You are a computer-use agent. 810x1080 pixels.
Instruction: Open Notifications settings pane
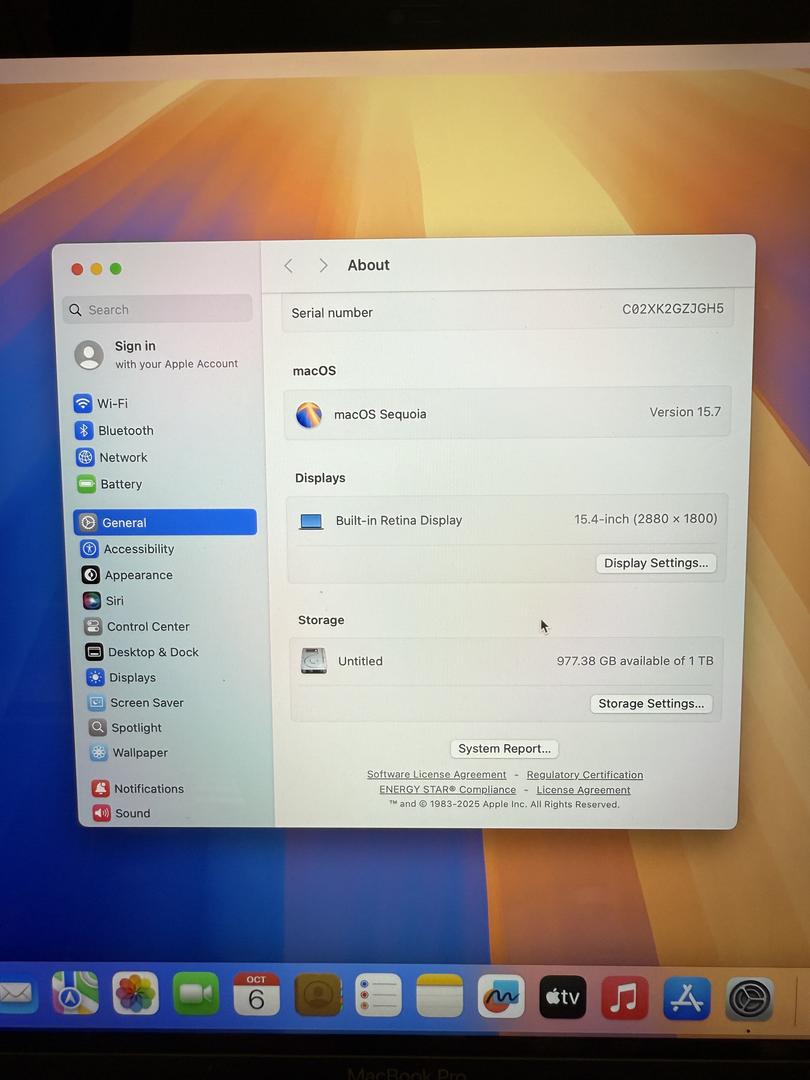pos(148,789)
